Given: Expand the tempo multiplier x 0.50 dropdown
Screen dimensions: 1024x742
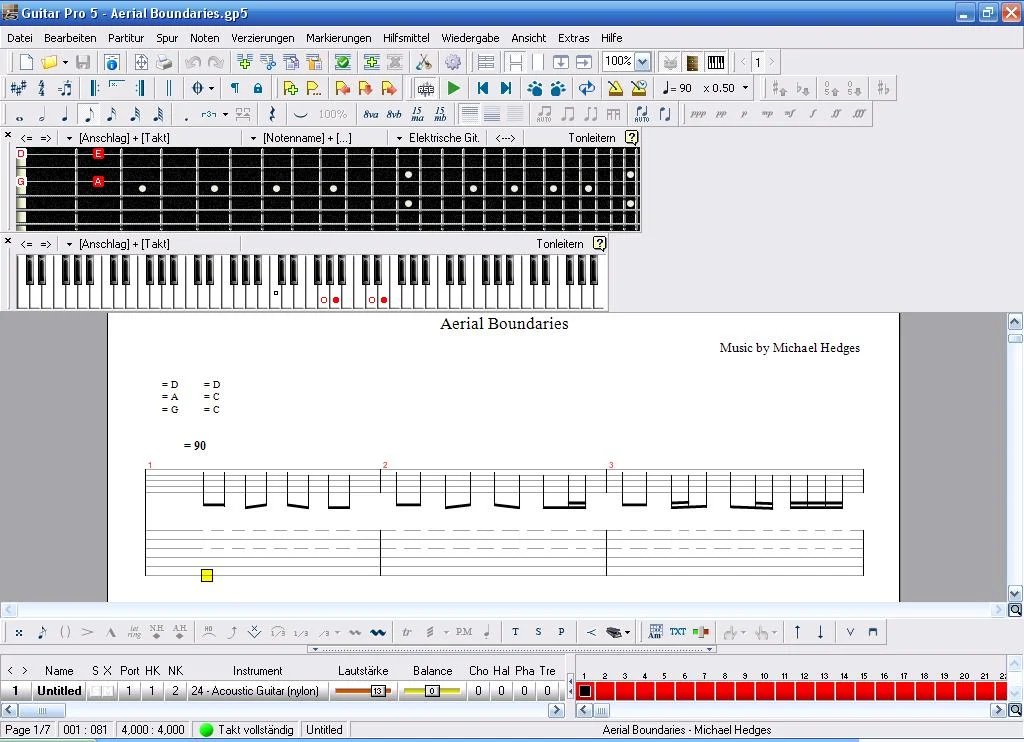Looking at the screenshot, I should click(x=745, y=88).
